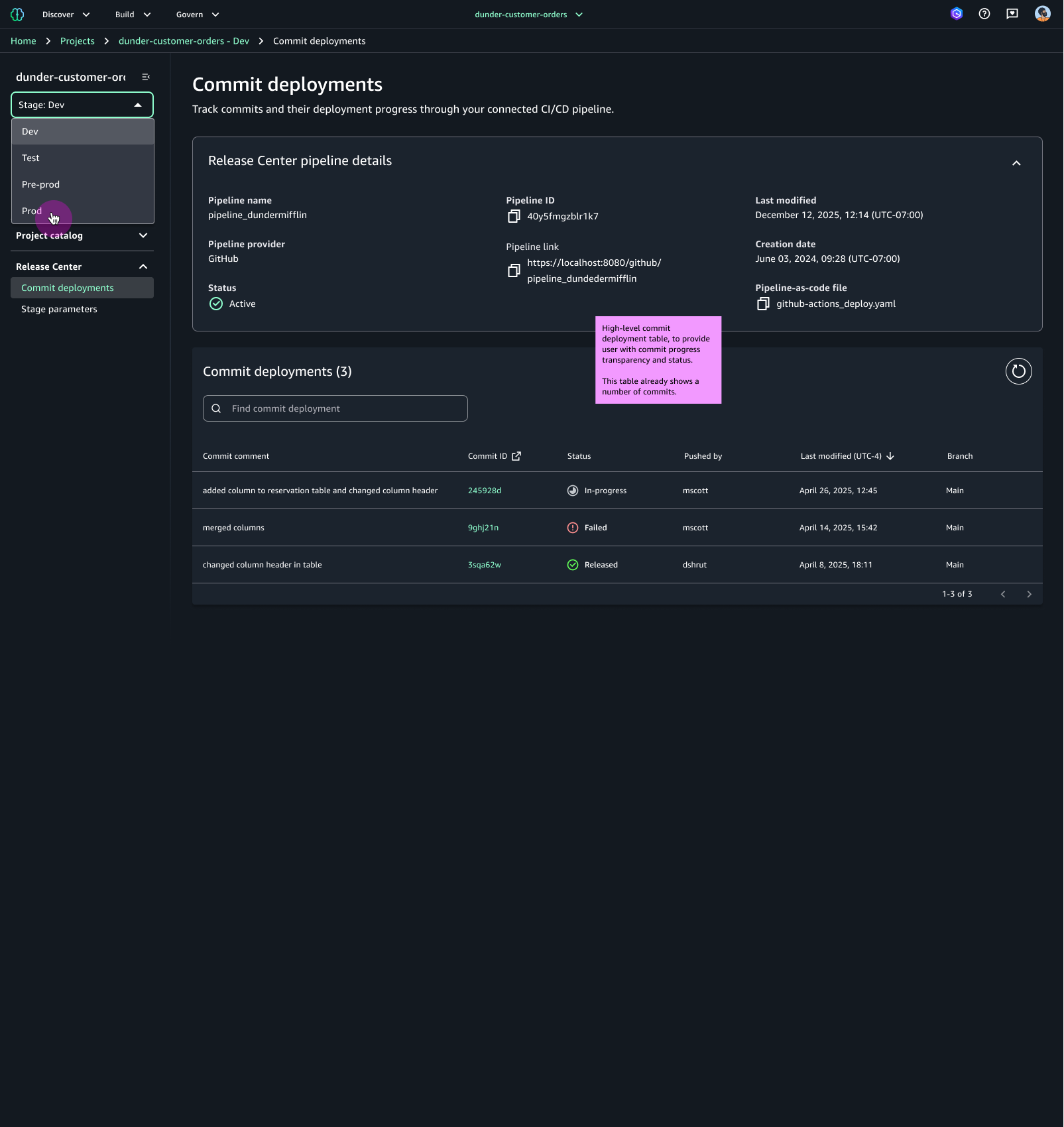Open the user profile avatar
1064x1127 pixels.
pos(1042,14)
